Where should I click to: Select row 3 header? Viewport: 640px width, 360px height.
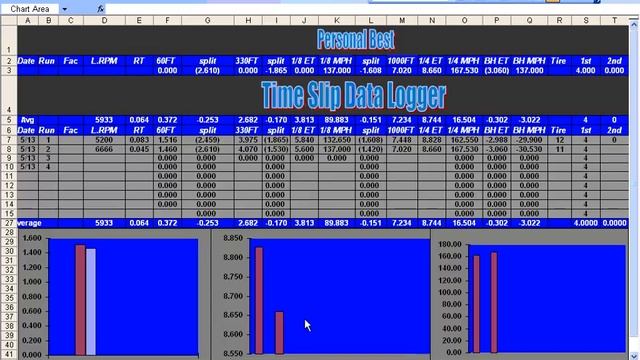9,71
